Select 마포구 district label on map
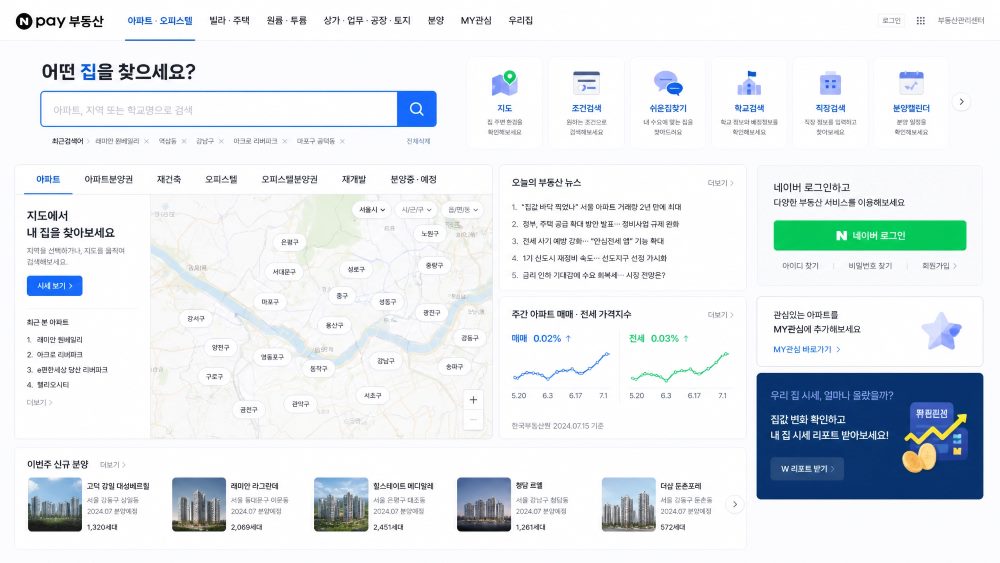This screenshot has width=1000, height=563. (x=270, y=302)
